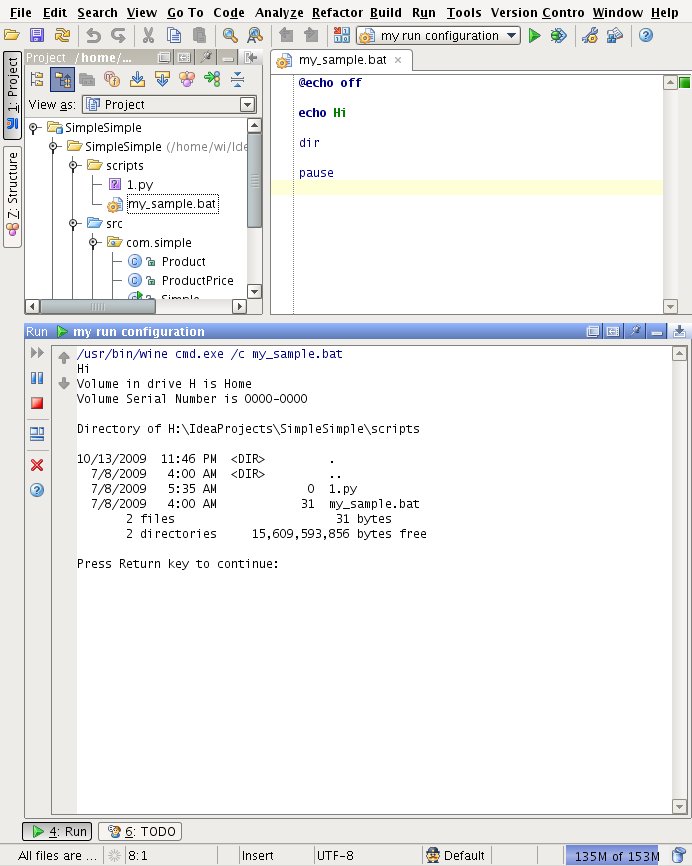
Task: Pause output in the Run panel
Action: [37, 378]
